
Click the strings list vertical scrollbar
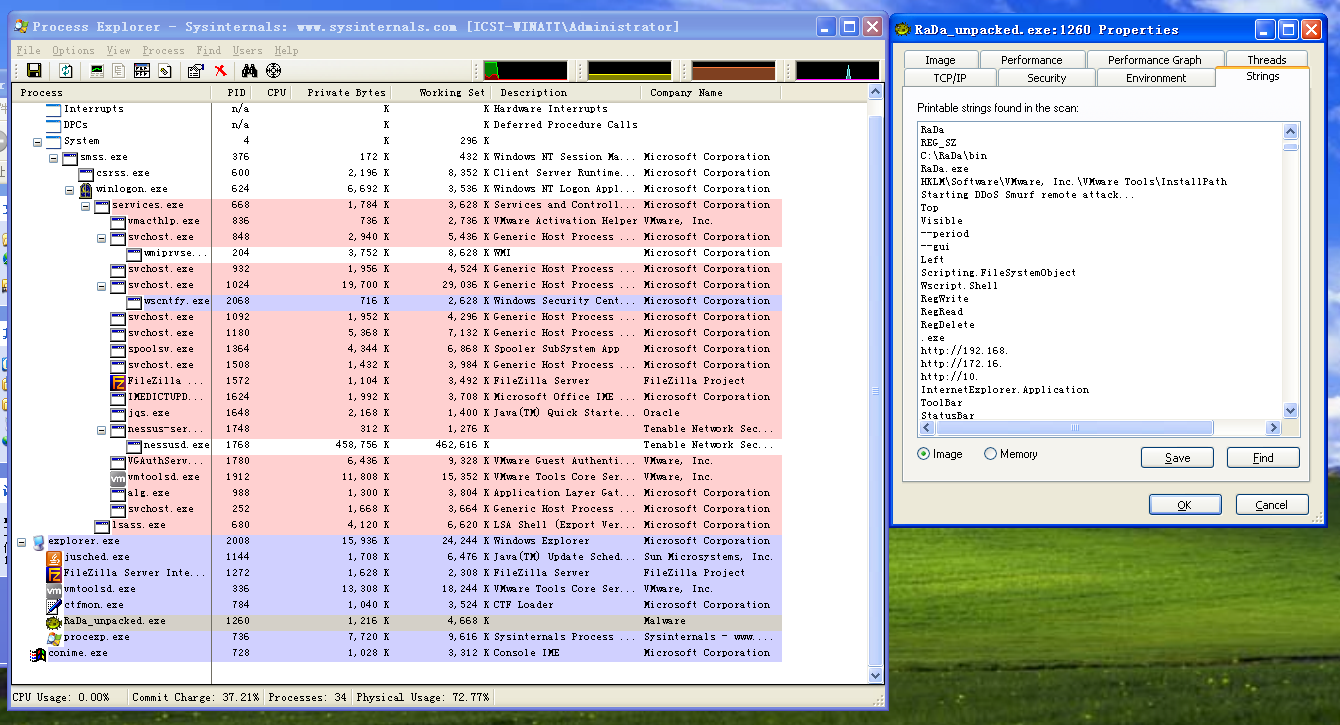1290,270
